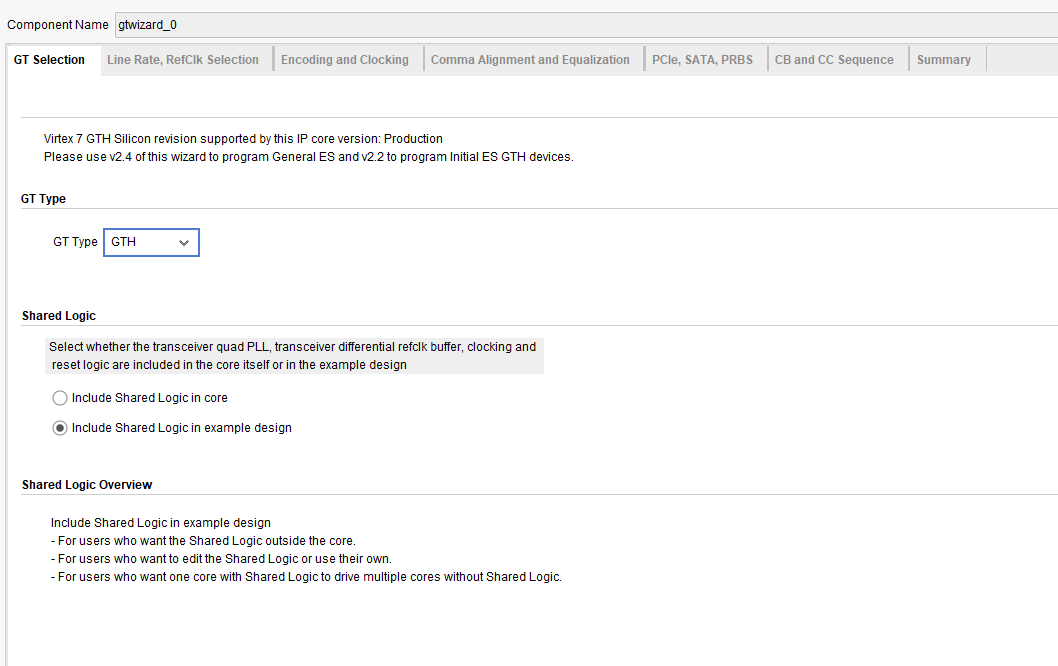1058x666 pixels.
Task: Switch to Line Rate, RefClk Selection tab
Action: (x=183, y=60)
